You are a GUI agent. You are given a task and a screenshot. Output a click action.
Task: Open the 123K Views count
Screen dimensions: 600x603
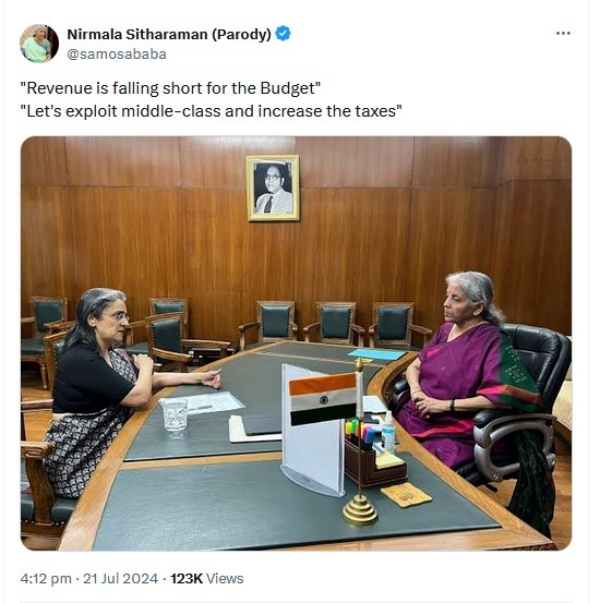[207, 578]
